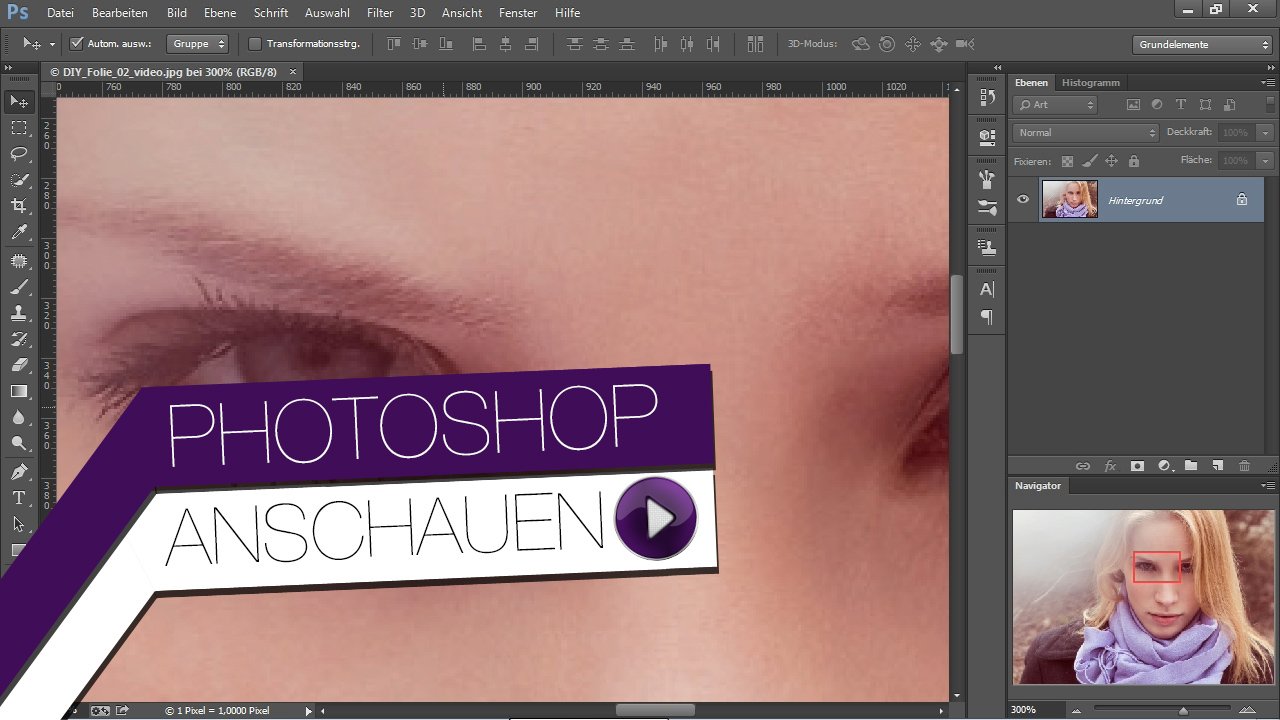Create new fill or adjustment layer
The image size is (1280, 720).
coord(1164,466)
